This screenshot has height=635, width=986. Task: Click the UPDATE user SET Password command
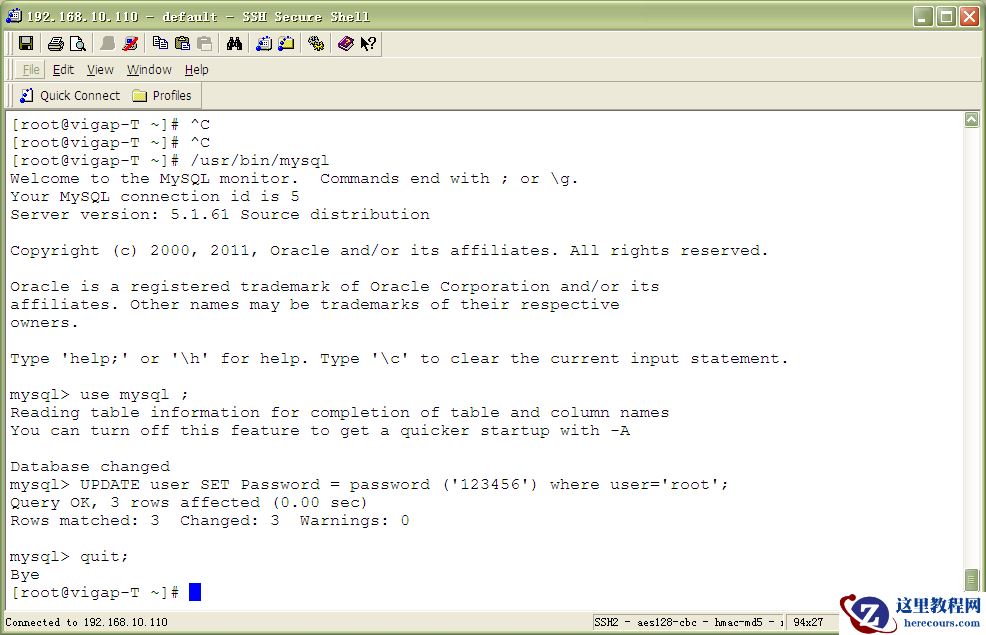pyautogui.click(x=369, y=485)
